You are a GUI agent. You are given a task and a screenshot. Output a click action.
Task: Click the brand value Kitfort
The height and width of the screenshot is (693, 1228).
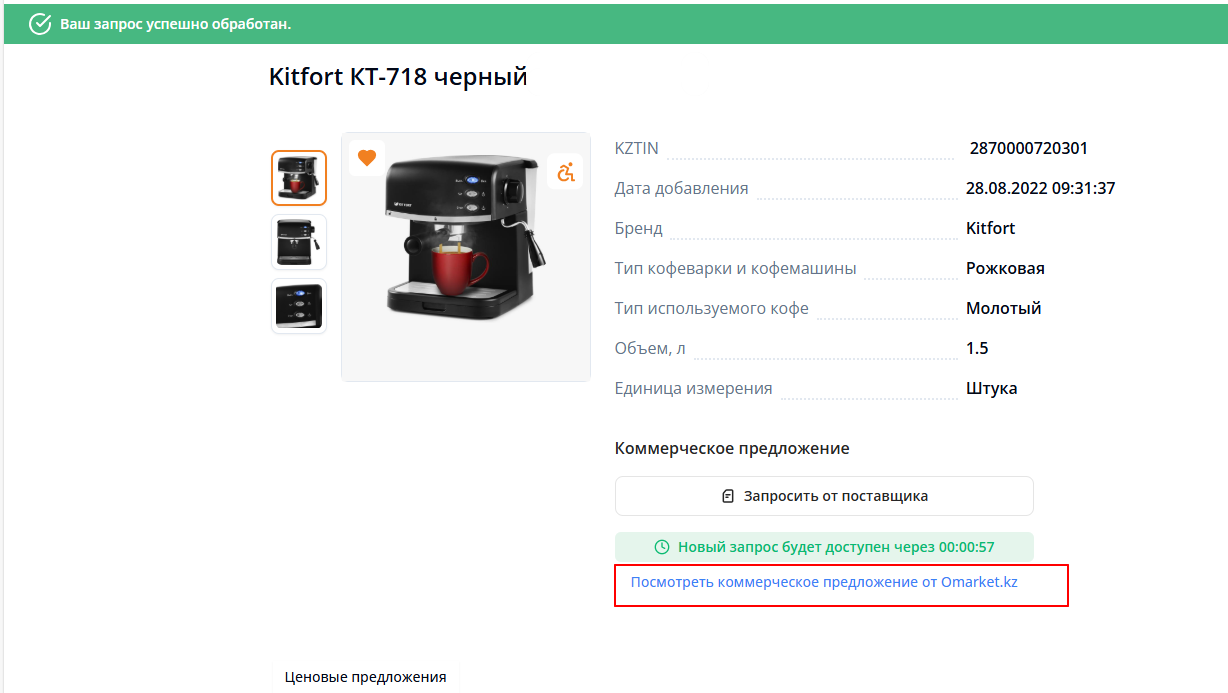click(990, 228)
